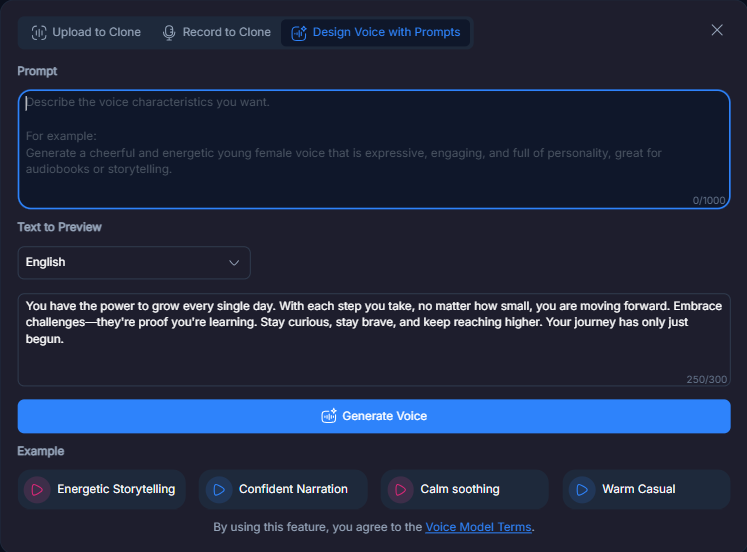The image size is (747, 552).
Task: Play the Warm Casual example icon
Action: [582, 490]
